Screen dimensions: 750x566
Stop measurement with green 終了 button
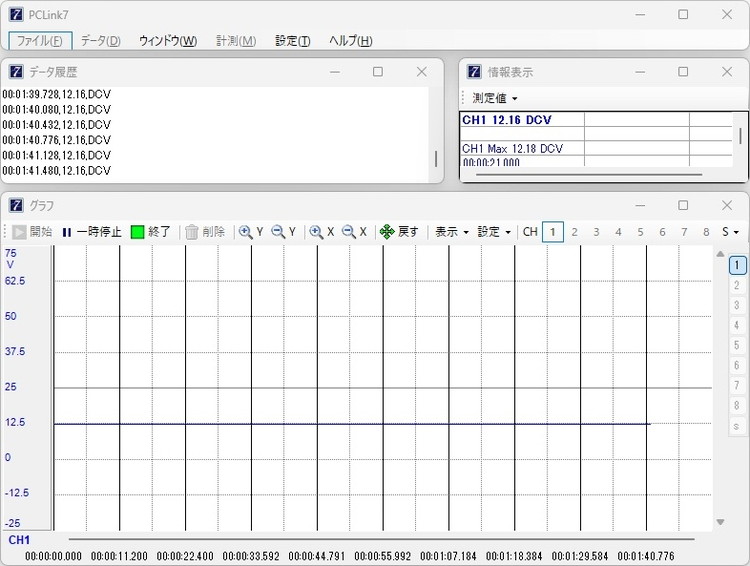[x=151, y=232]
